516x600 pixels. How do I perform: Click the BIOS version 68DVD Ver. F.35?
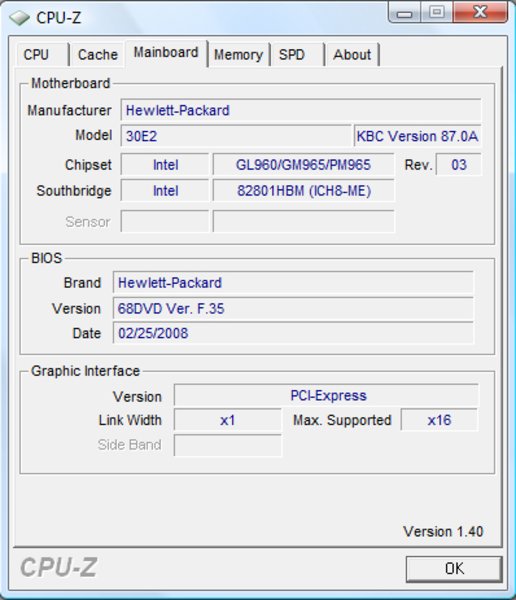point(293,308)
